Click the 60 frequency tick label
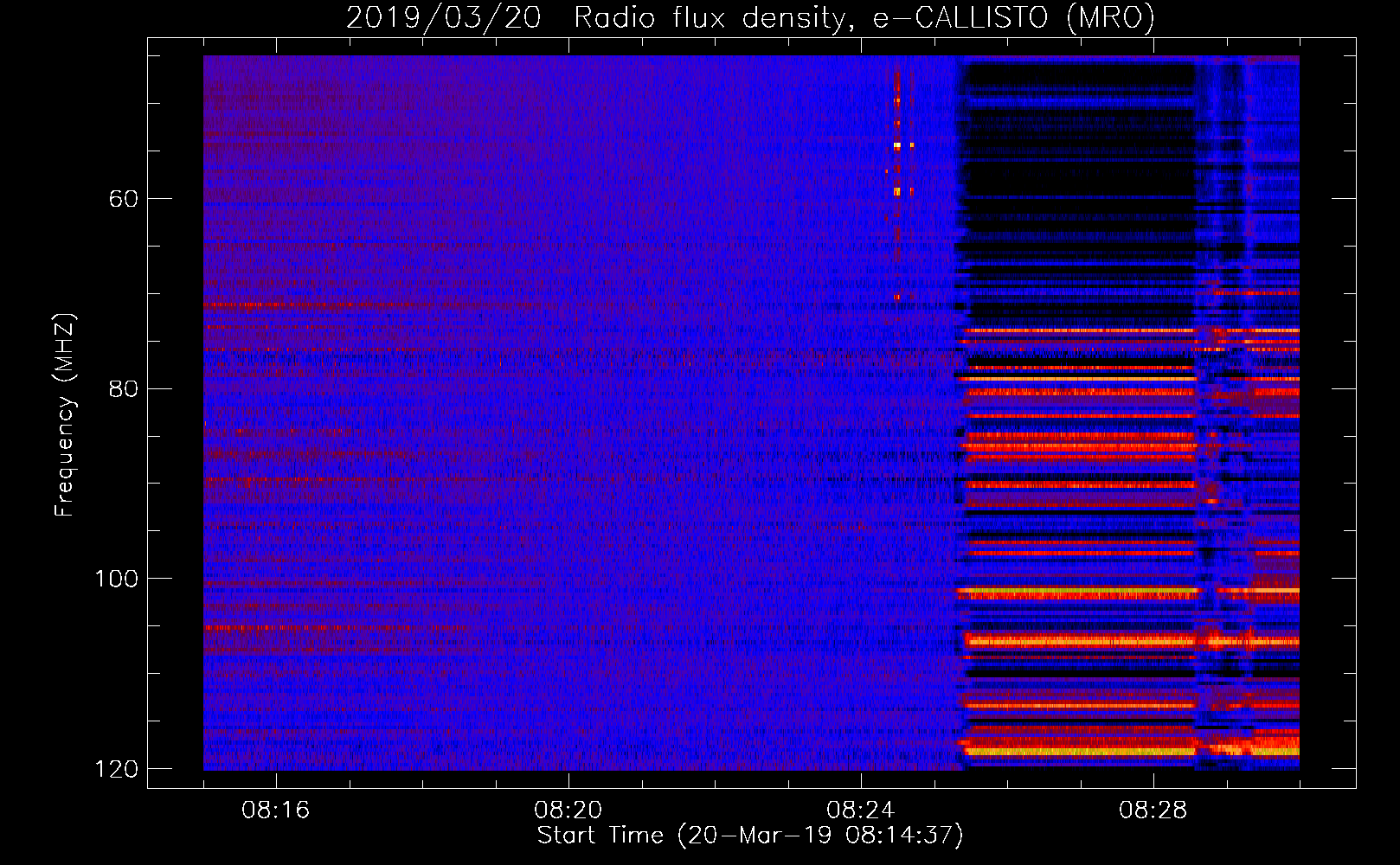Viewport: 1400px width, 865px height. [124, 199]
